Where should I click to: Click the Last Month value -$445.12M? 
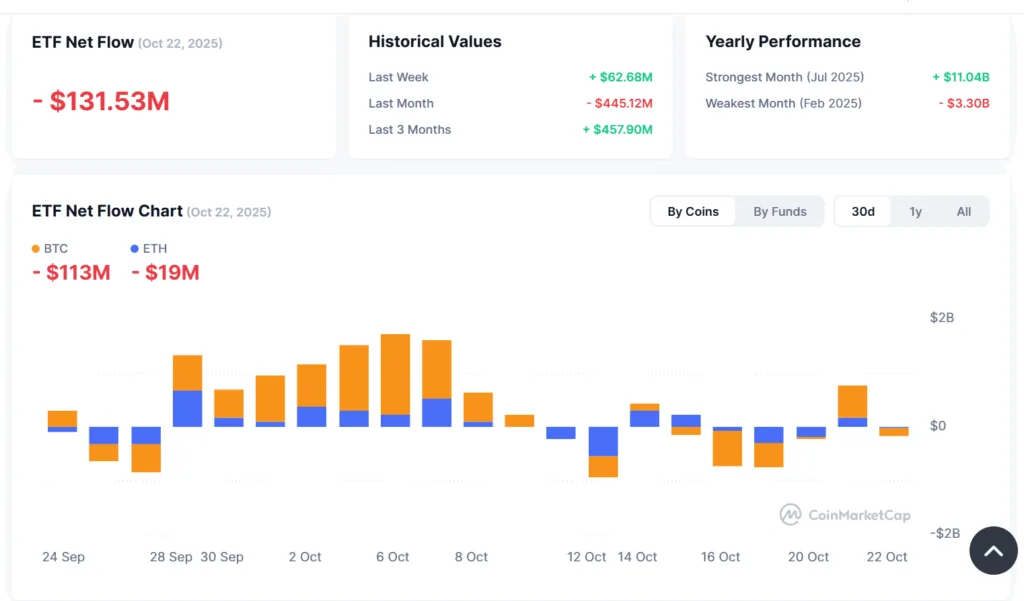[x=619, y=103]
